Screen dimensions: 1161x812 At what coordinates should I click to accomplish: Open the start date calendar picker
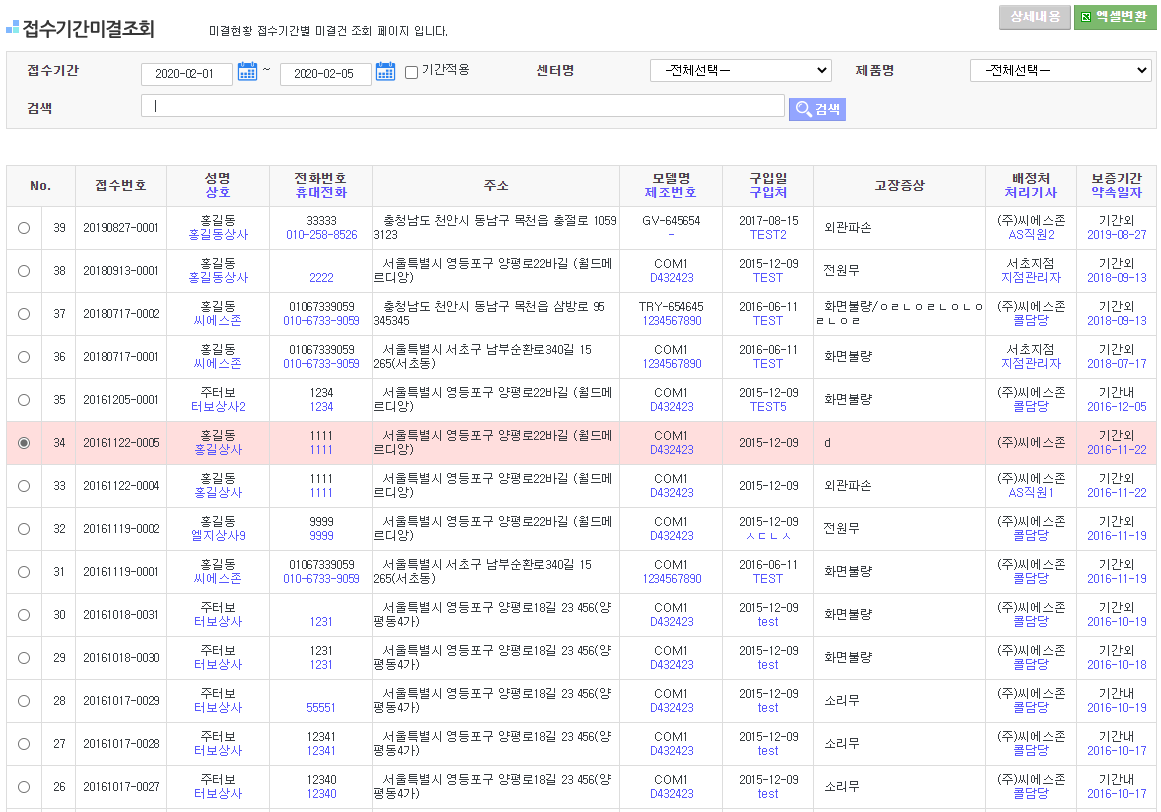[247, 72]
